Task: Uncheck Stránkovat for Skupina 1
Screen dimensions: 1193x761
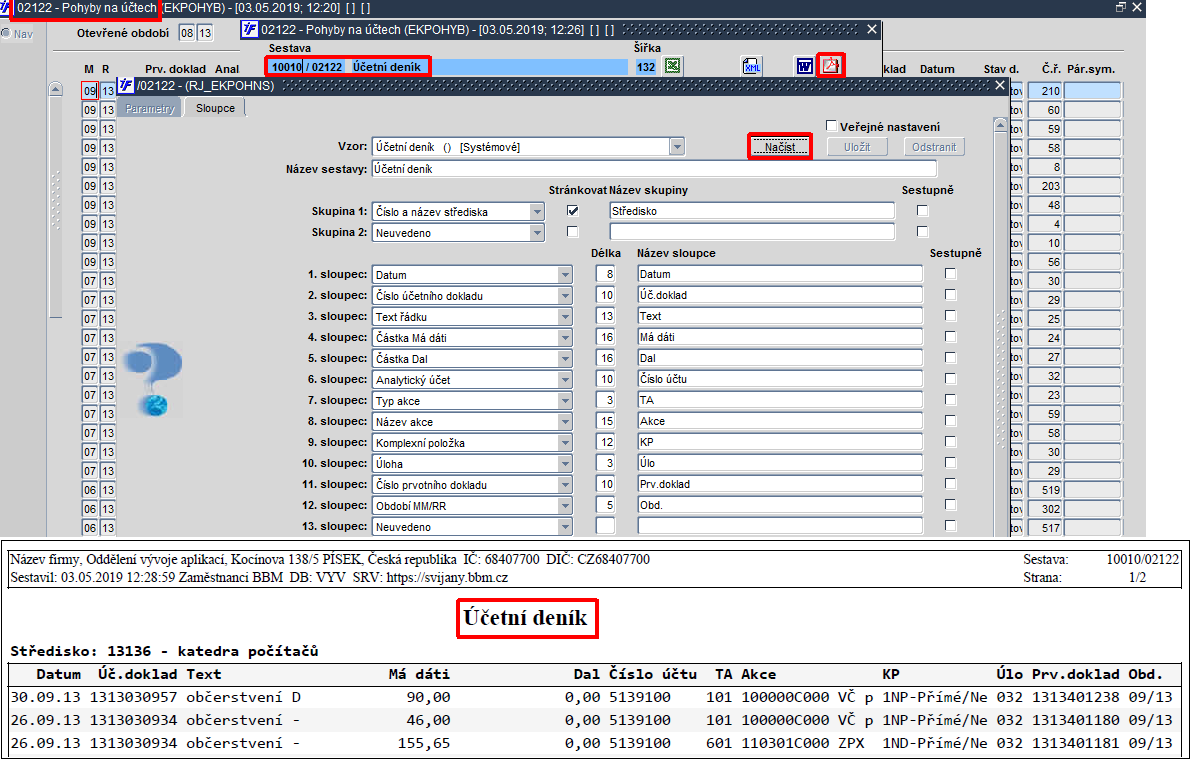Action: [573, 211]
